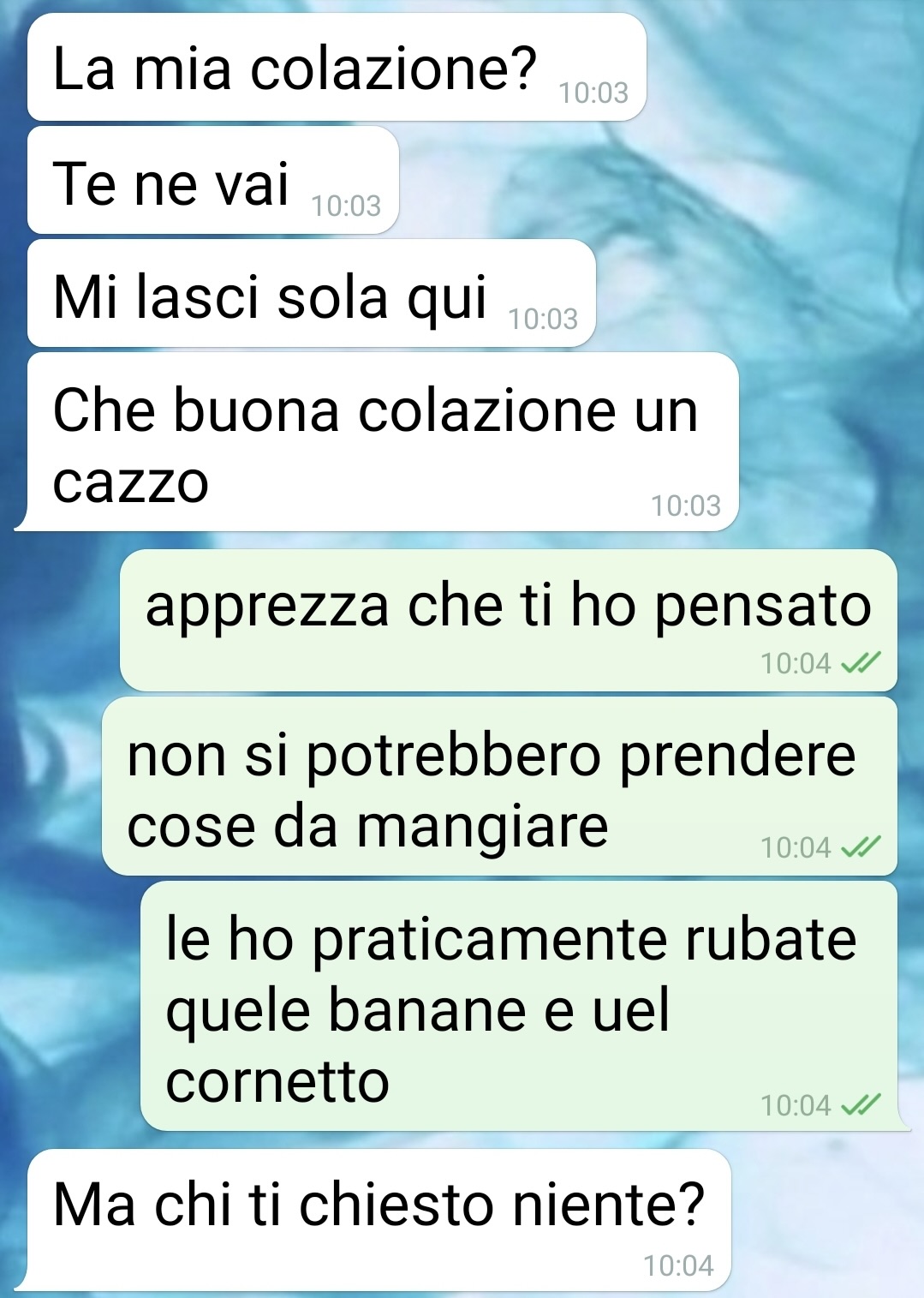Screen dimensions: 924x1298
Task: Click read-receipt checkmarks on 'cose da mangiare' message
Action: 860,847
